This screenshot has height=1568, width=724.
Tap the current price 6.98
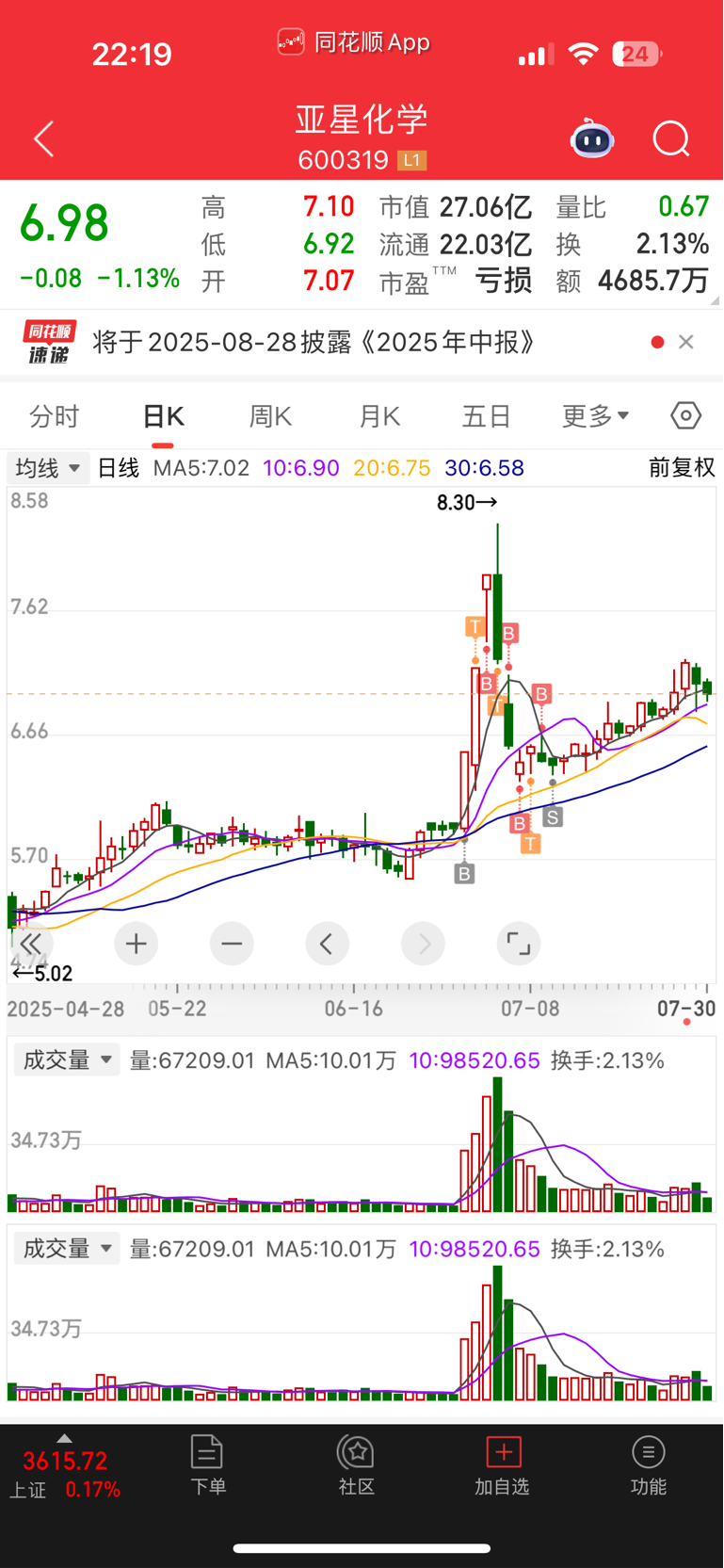[65, 224]
